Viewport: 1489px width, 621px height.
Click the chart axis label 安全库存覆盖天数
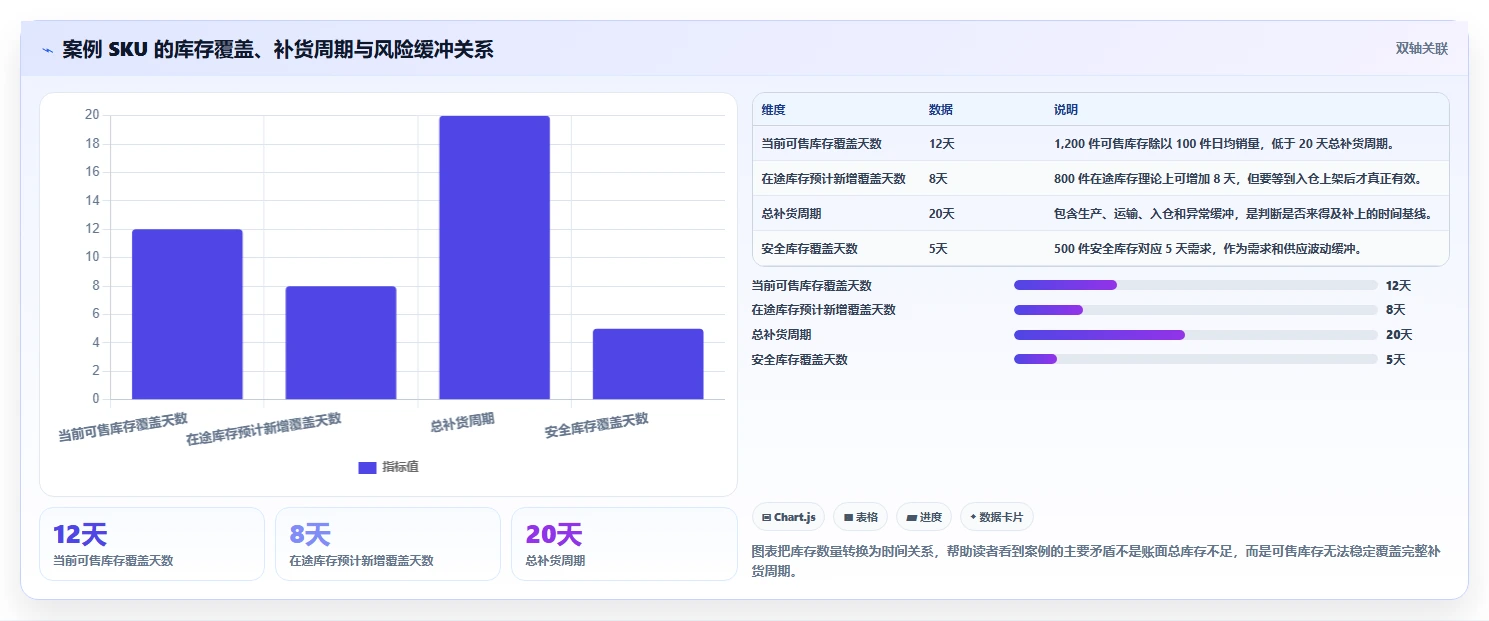(597, 426)
